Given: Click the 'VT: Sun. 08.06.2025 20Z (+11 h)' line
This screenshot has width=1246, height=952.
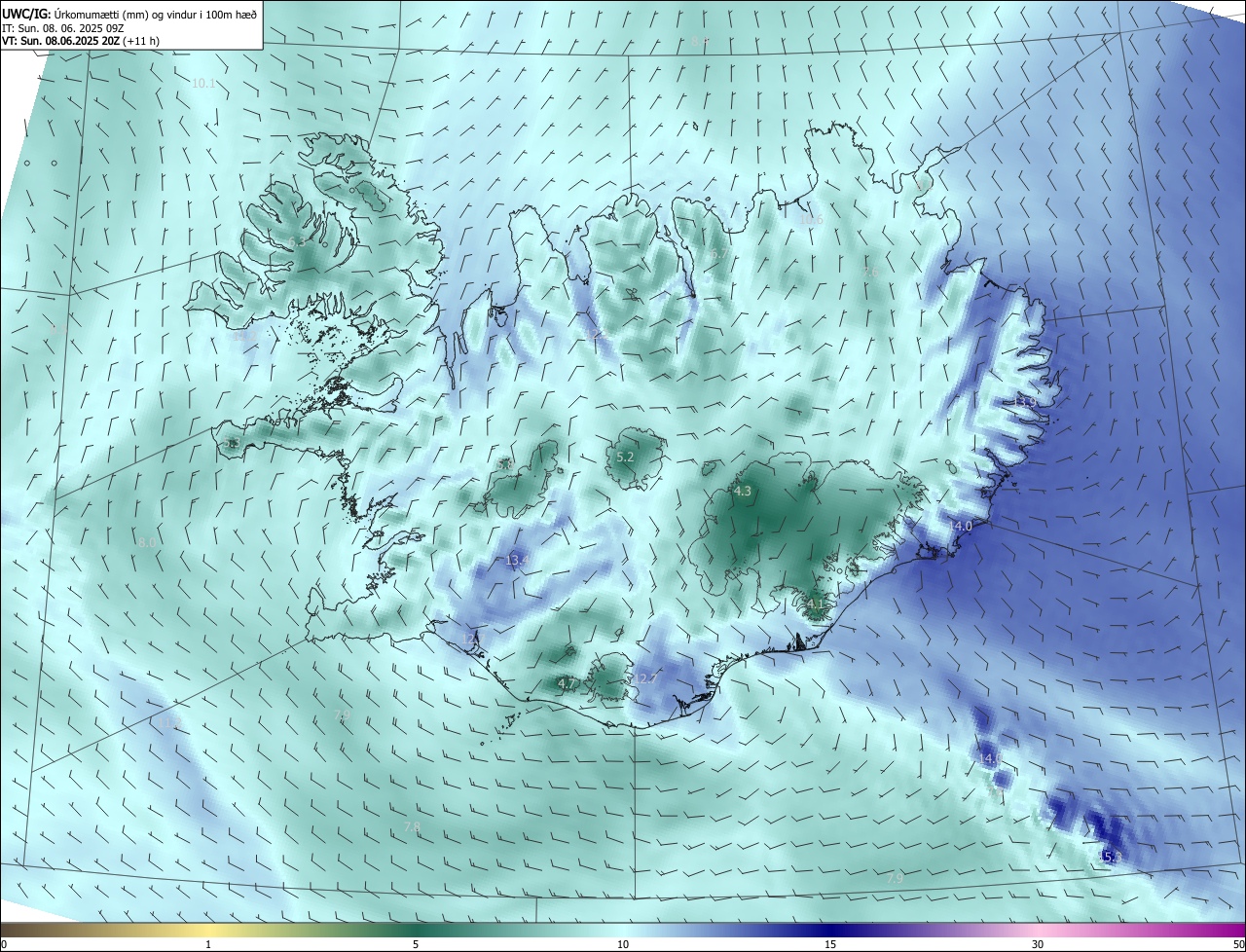Looking at the screenshot, I should (x=81, y=41).
